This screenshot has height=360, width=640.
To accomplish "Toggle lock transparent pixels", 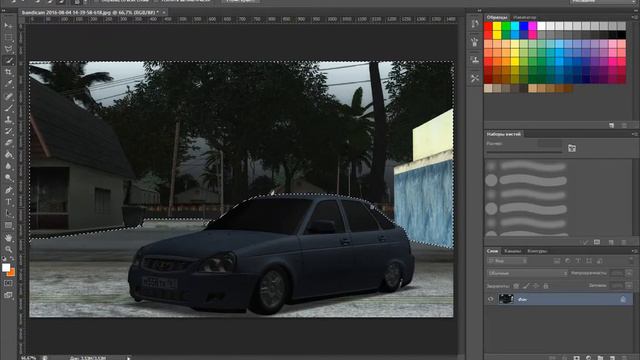I will 516,286.
